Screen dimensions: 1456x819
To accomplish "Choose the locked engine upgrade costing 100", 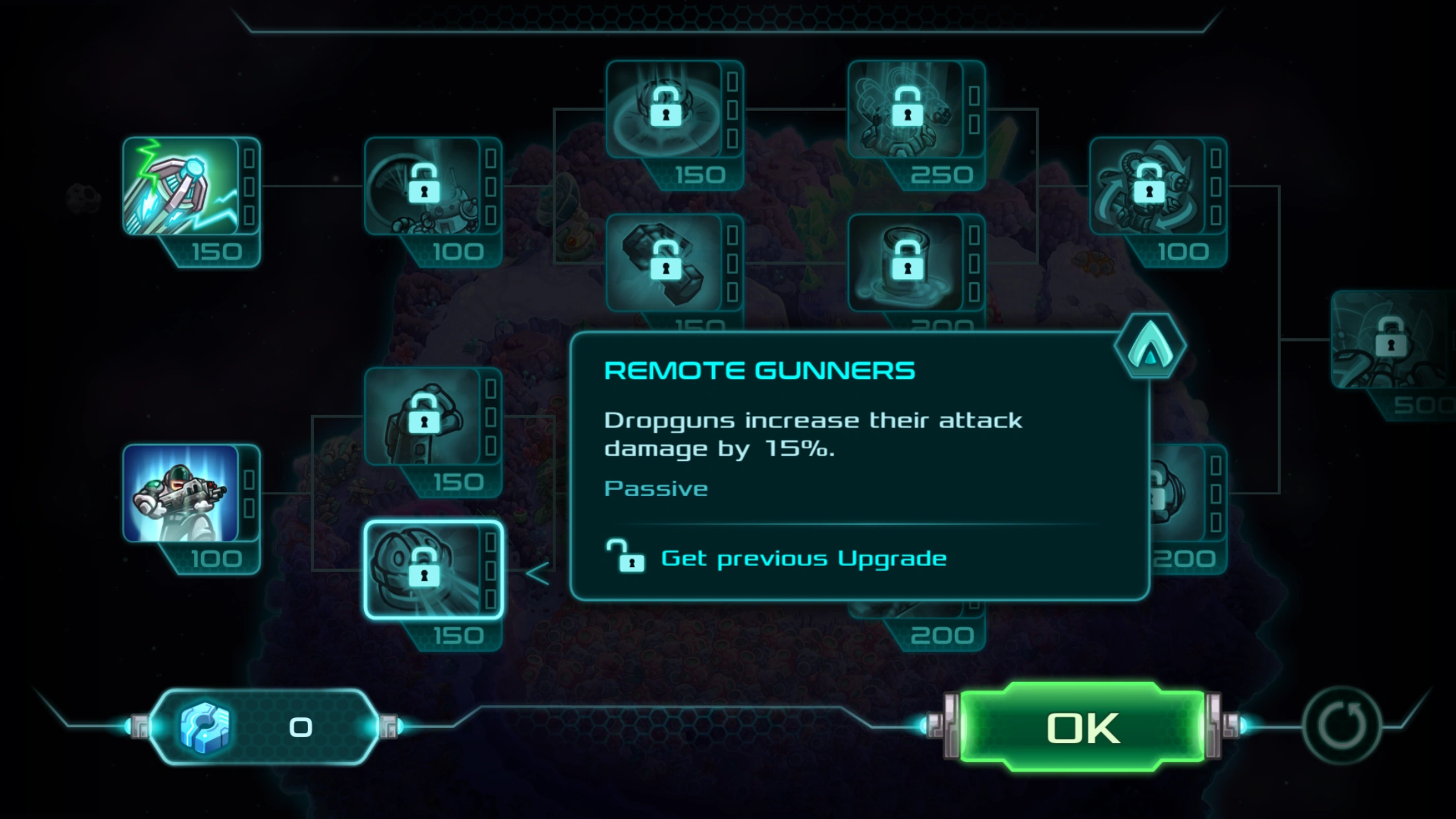I will click(x=1148, y=186).
